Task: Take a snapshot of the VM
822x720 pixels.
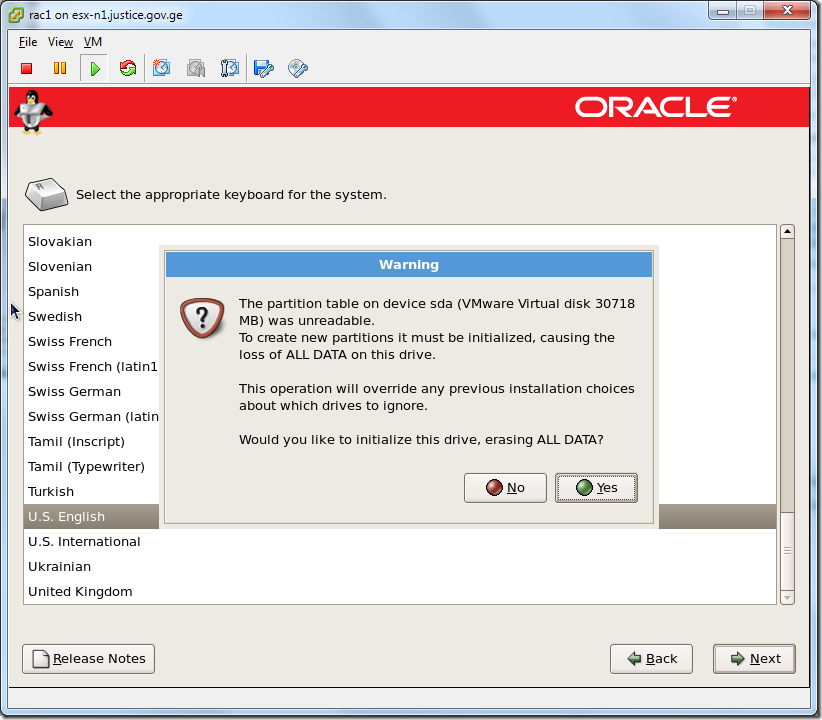Action: 161,68
